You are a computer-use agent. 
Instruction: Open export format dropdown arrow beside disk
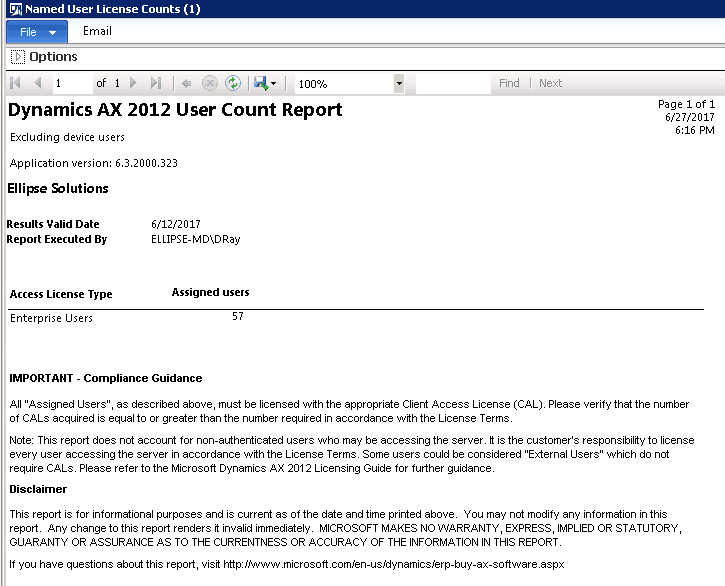point(273,84)
